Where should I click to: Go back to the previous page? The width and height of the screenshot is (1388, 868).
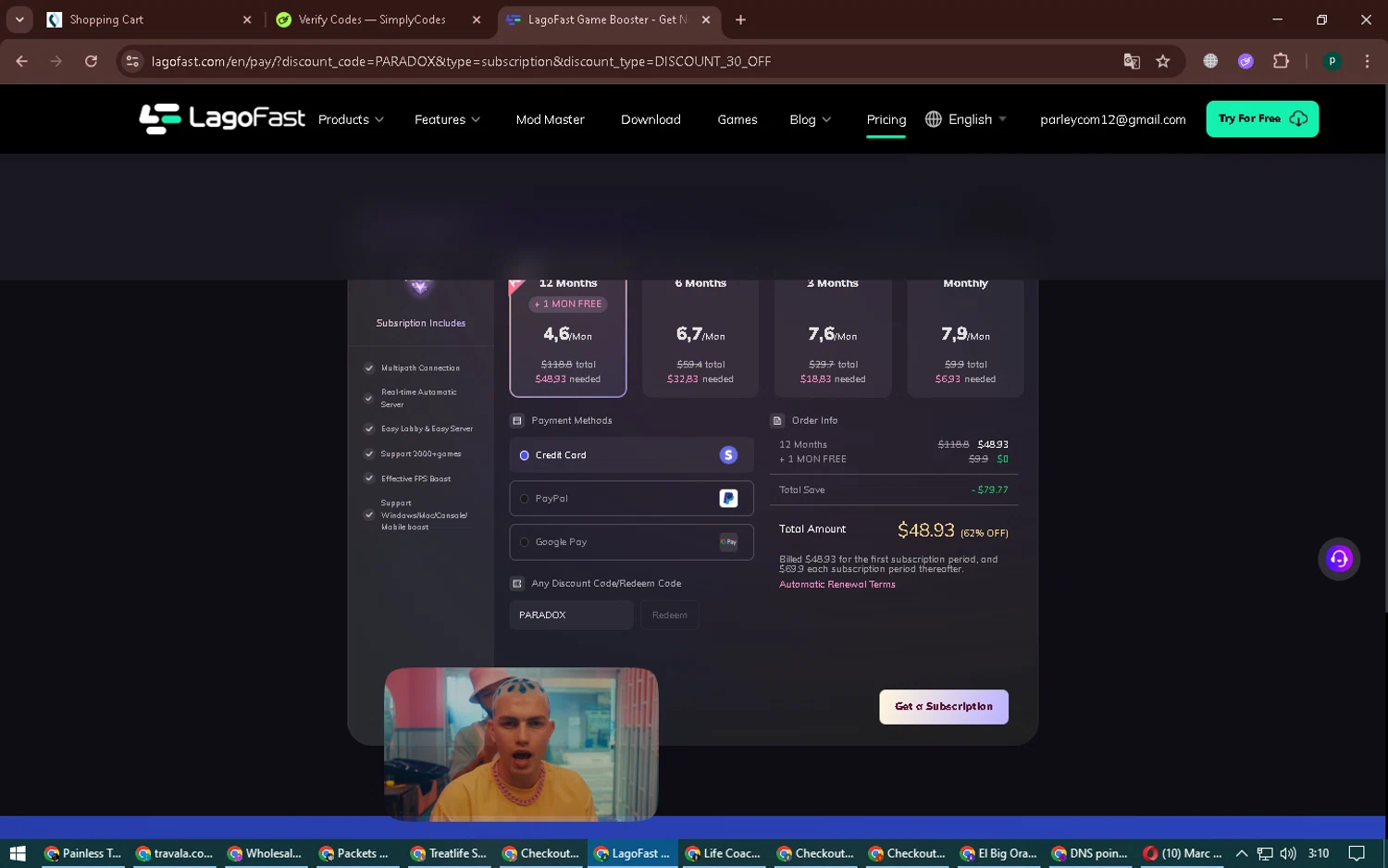22,61
